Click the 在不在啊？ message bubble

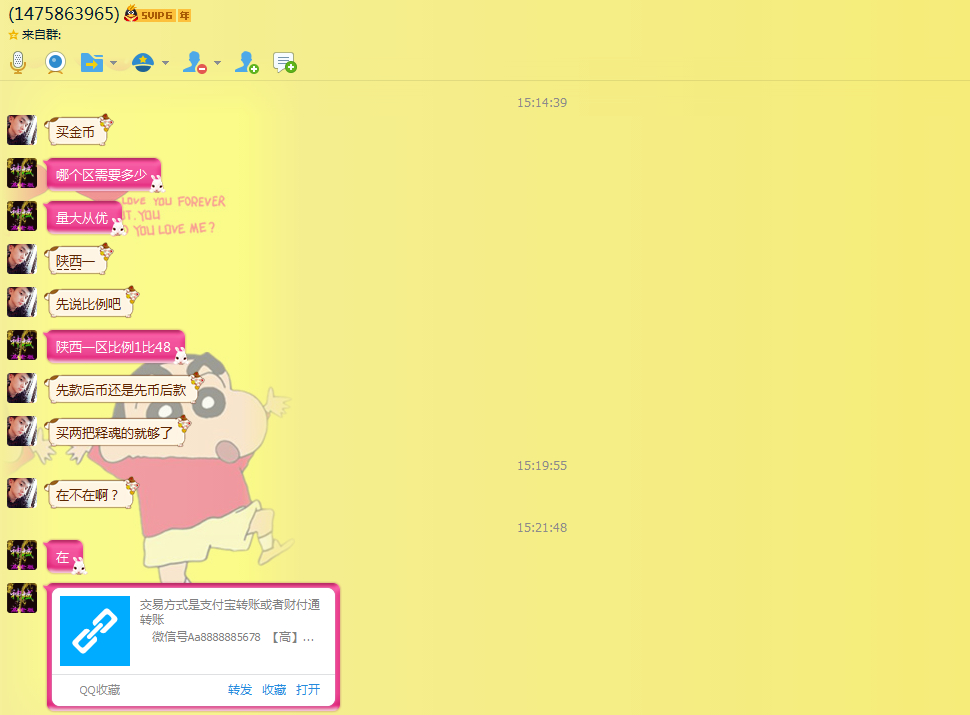pos(92,494)
